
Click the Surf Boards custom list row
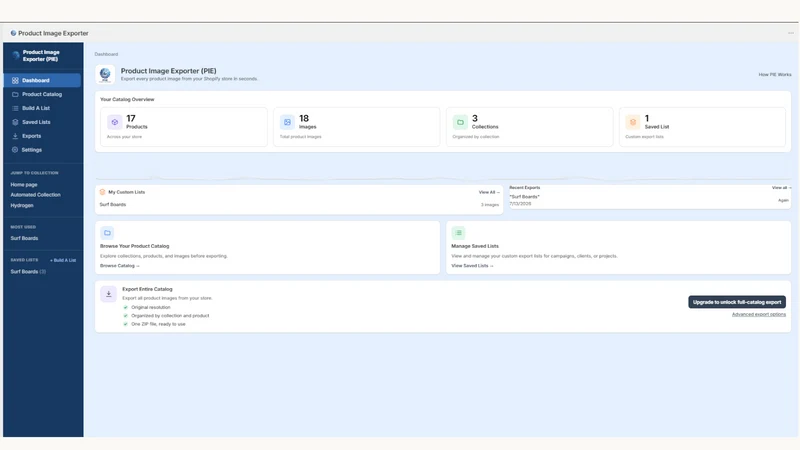(x=299, y=205)
